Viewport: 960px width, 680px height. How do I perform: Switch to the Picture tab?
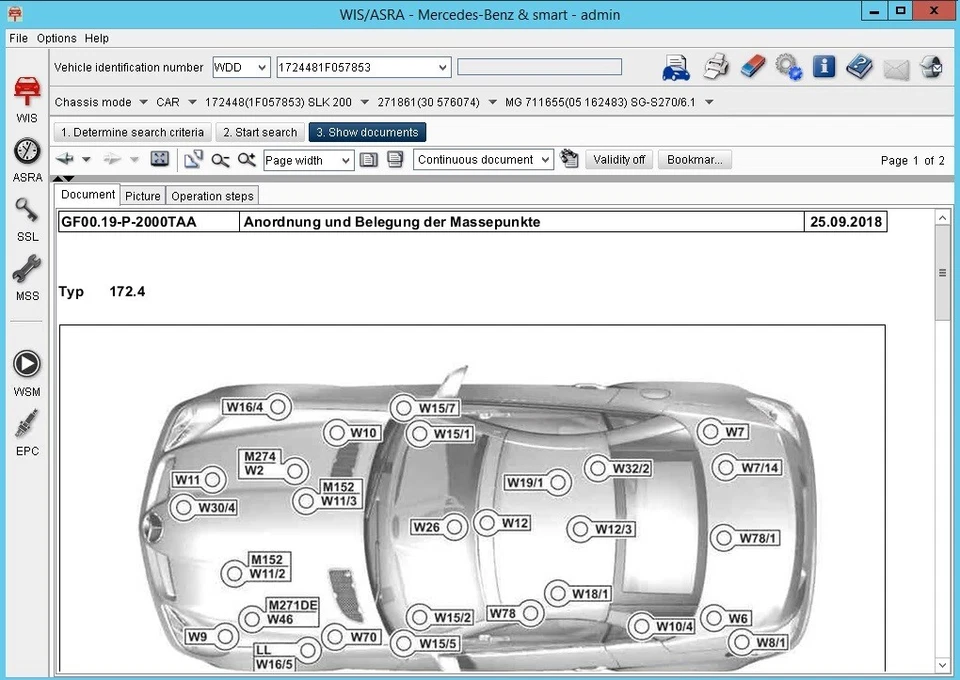pos(142,195)
